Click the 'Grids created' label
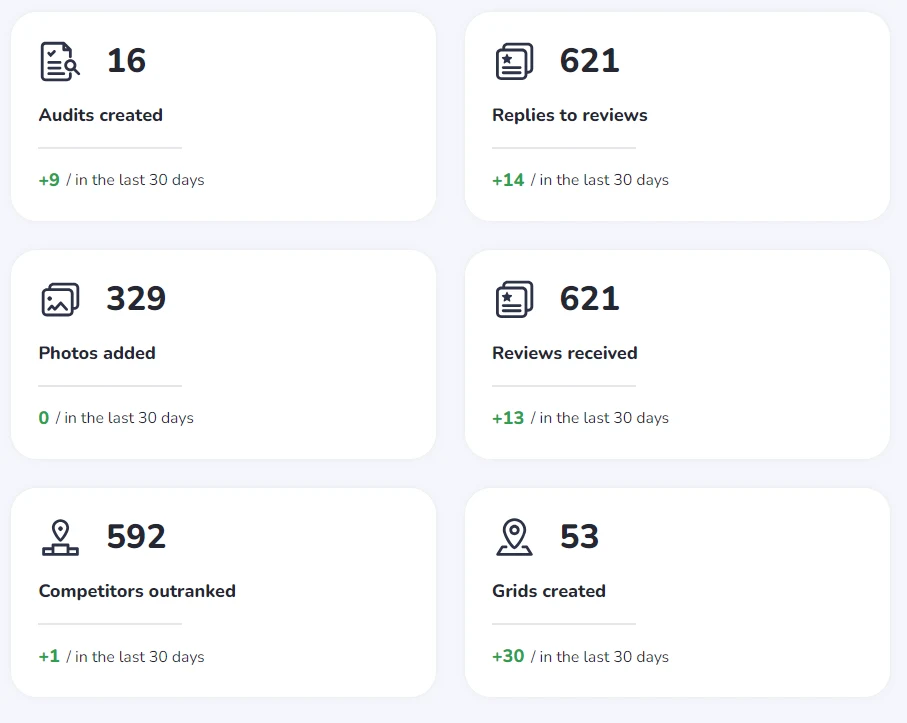 click(x=549, y=591)
